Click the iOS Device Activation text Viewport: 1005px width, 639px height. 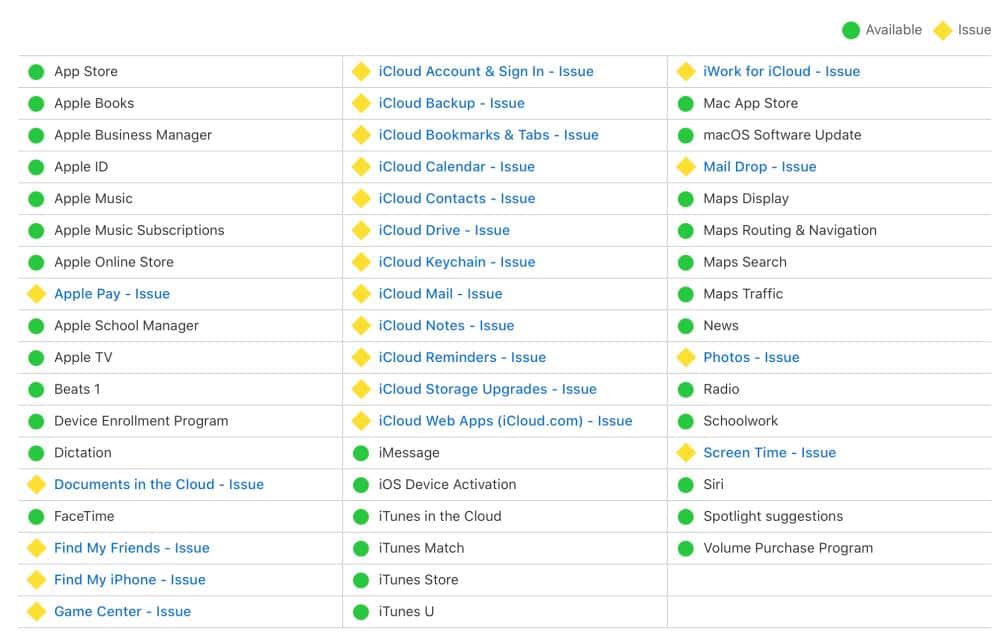pos(447,485)
